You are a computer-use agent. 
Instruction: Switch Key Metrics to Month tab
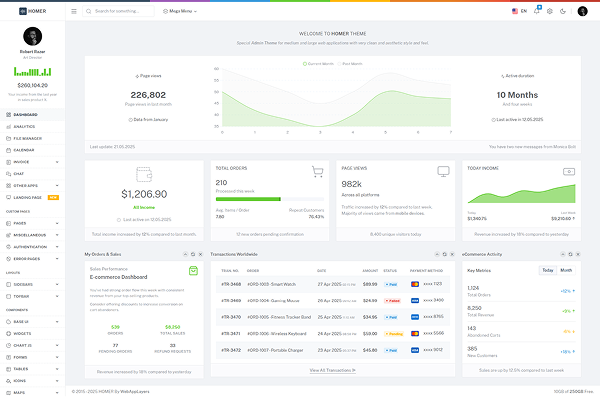pyautogui.click(x=566, y=270)
